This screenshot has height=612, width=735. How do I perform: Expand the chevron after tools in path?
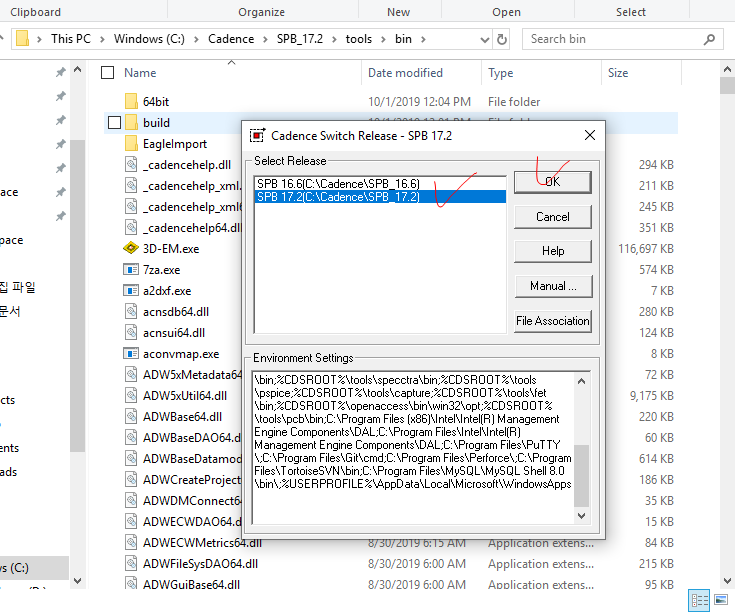383,39
